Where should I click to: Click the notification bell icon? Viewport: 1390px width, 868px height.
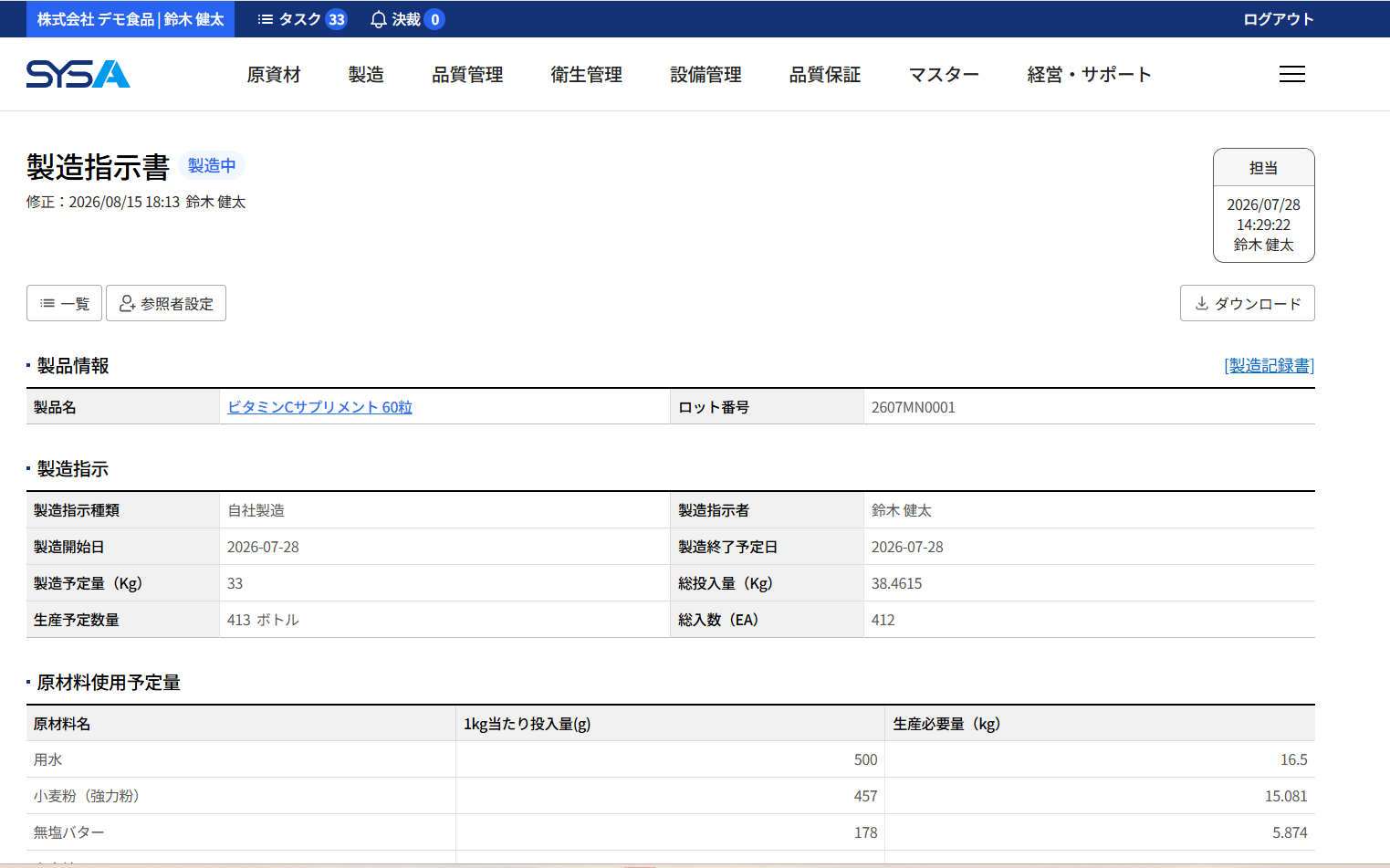[379, 19]
